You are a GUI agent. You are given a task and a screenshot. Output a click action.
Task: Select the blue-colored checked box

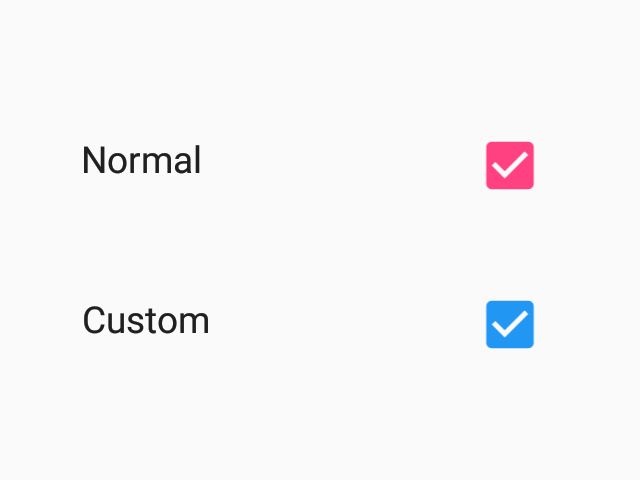pyautogui.click(x=510, y=324)
